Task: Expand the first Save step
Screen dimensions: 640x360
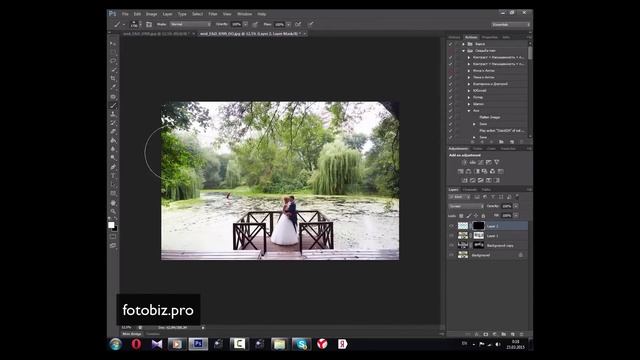Action: 474,124
